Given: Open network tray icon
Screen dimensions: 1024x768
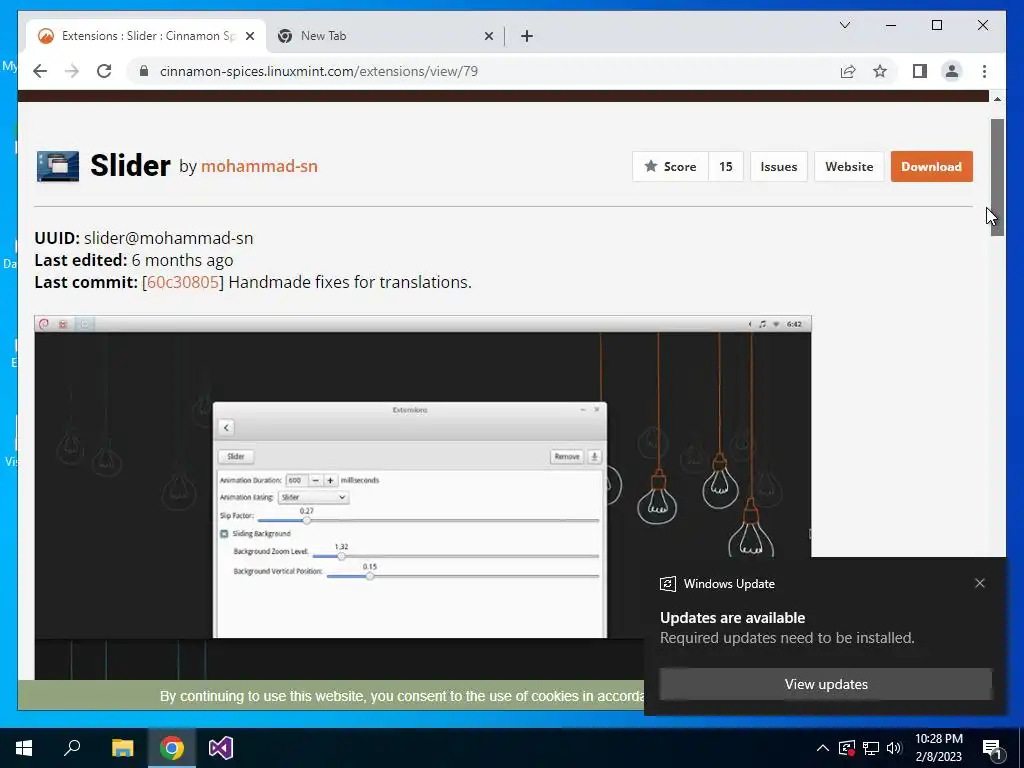Looking at the screenshot, I should [871, 748].
